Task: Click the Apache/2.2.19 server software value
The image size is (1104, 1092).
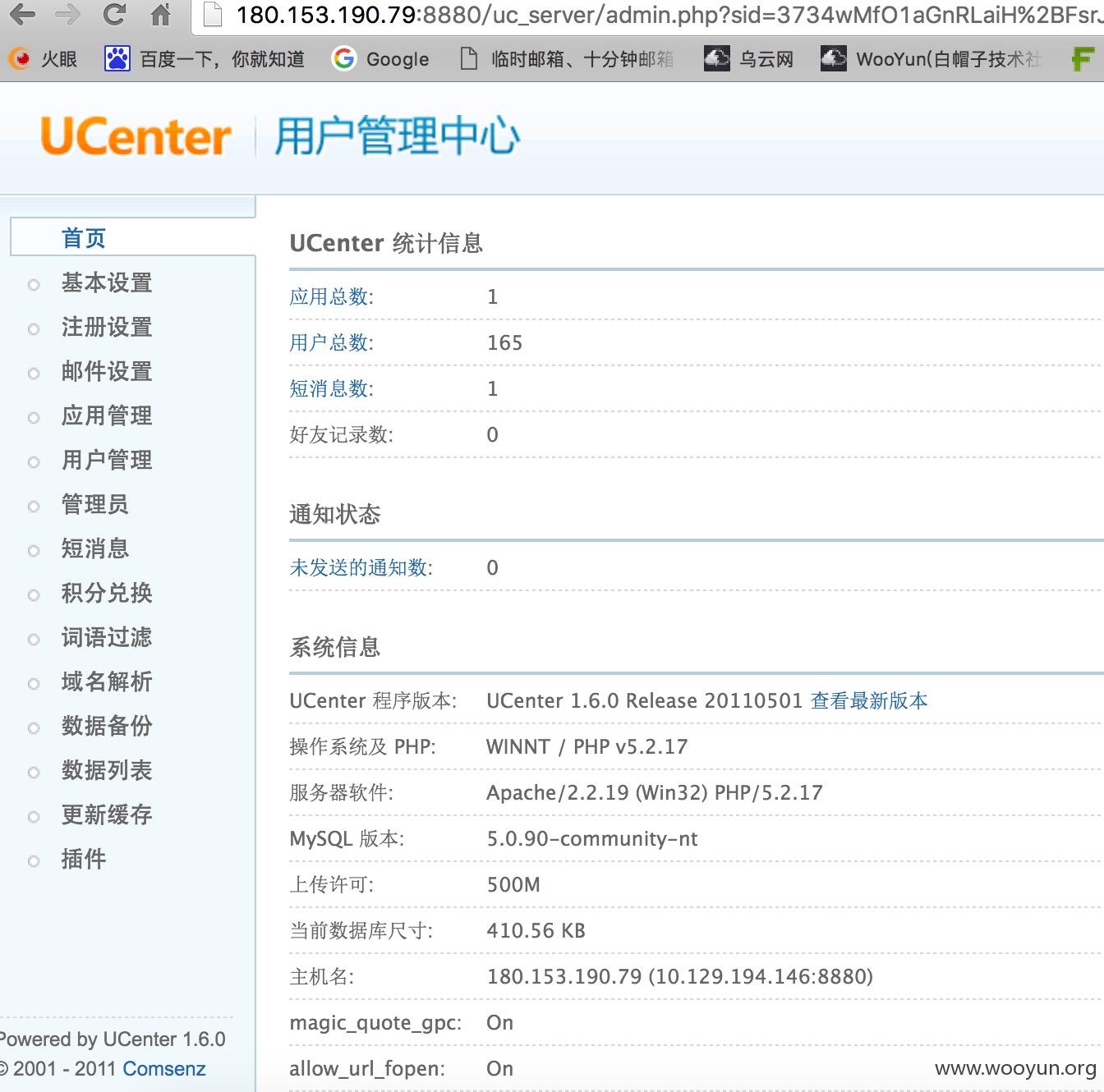Action: (x=655, y=792)
